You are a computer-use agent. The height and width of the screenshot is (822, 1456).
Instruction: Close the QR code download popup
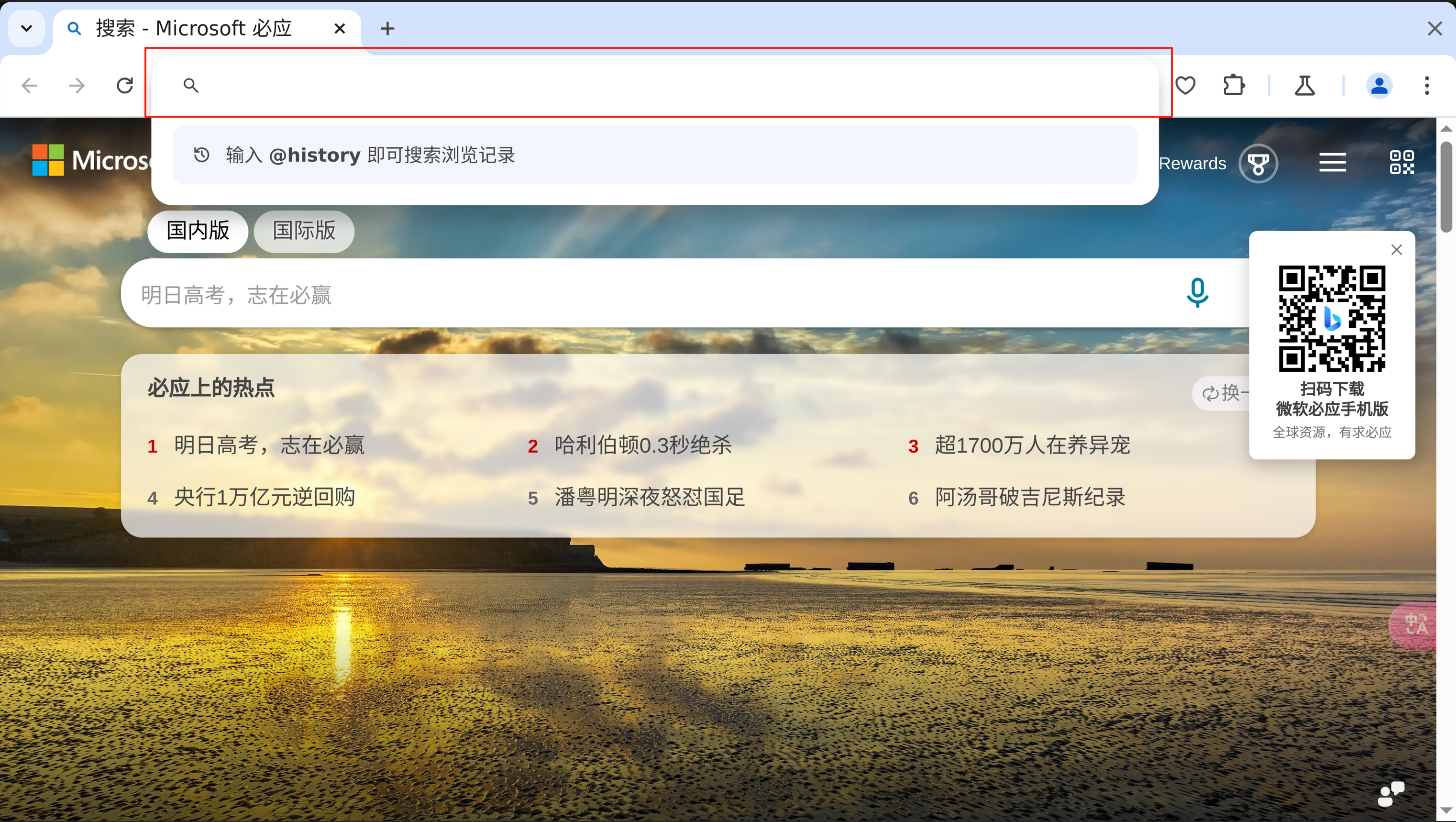coord(1397,250)
